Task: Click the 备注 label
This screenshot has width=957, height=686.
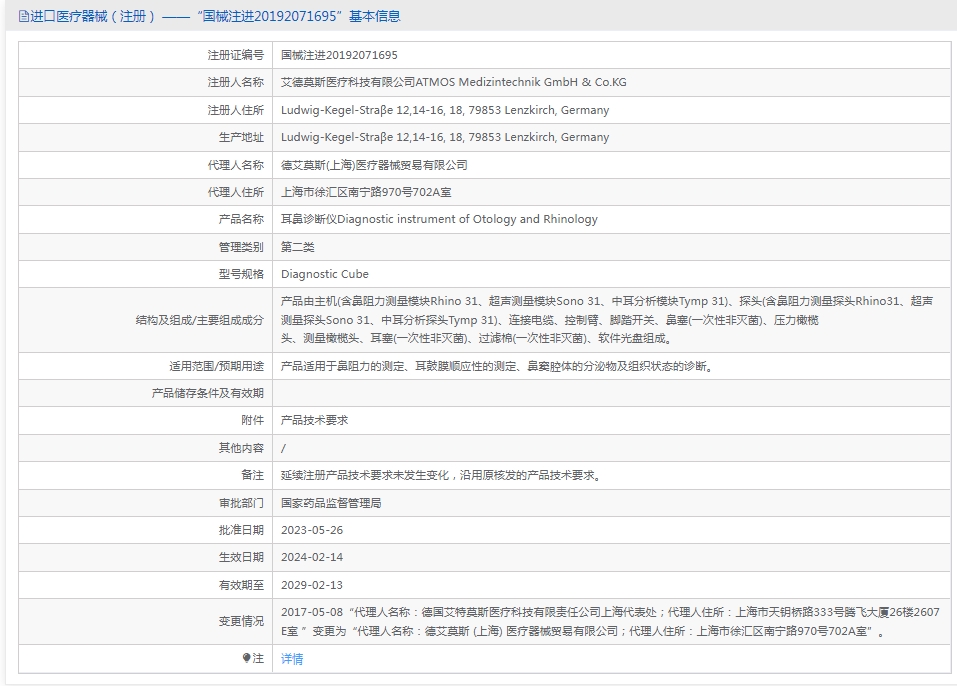Action: tap(253, 475)
